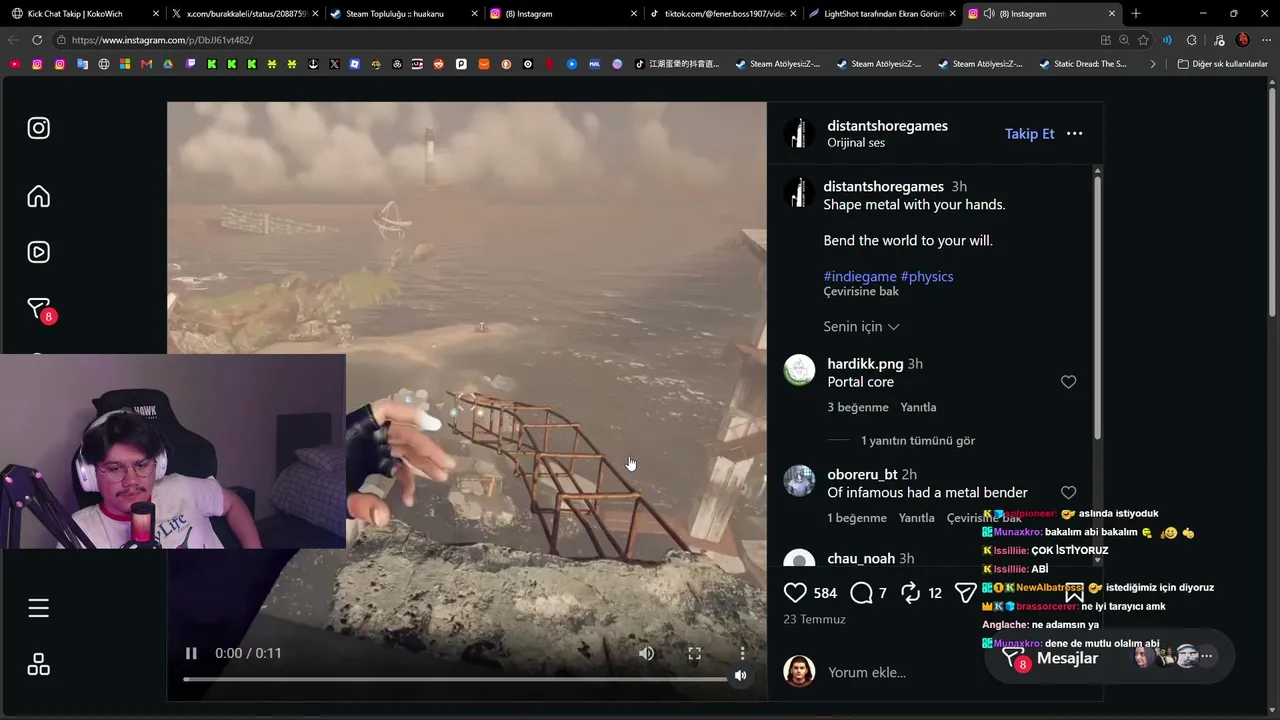Like oboreru_bt's metal bender comment

1068,493
